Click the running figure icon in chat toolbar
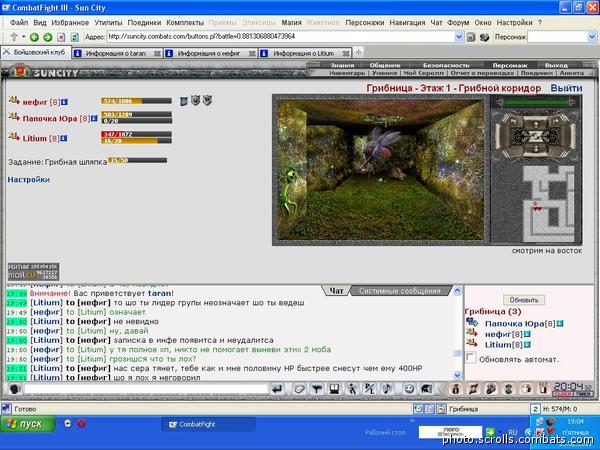This screenshot has height=450, width=600. [352, 389]
